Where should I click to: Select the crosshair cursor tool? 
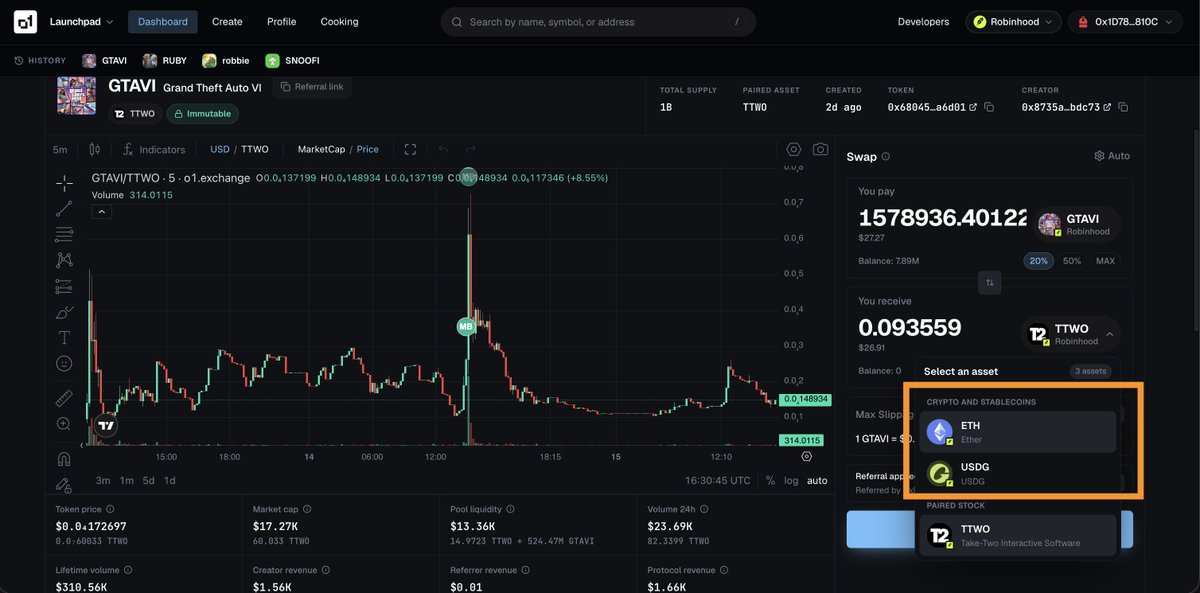[x=64, y=182]
